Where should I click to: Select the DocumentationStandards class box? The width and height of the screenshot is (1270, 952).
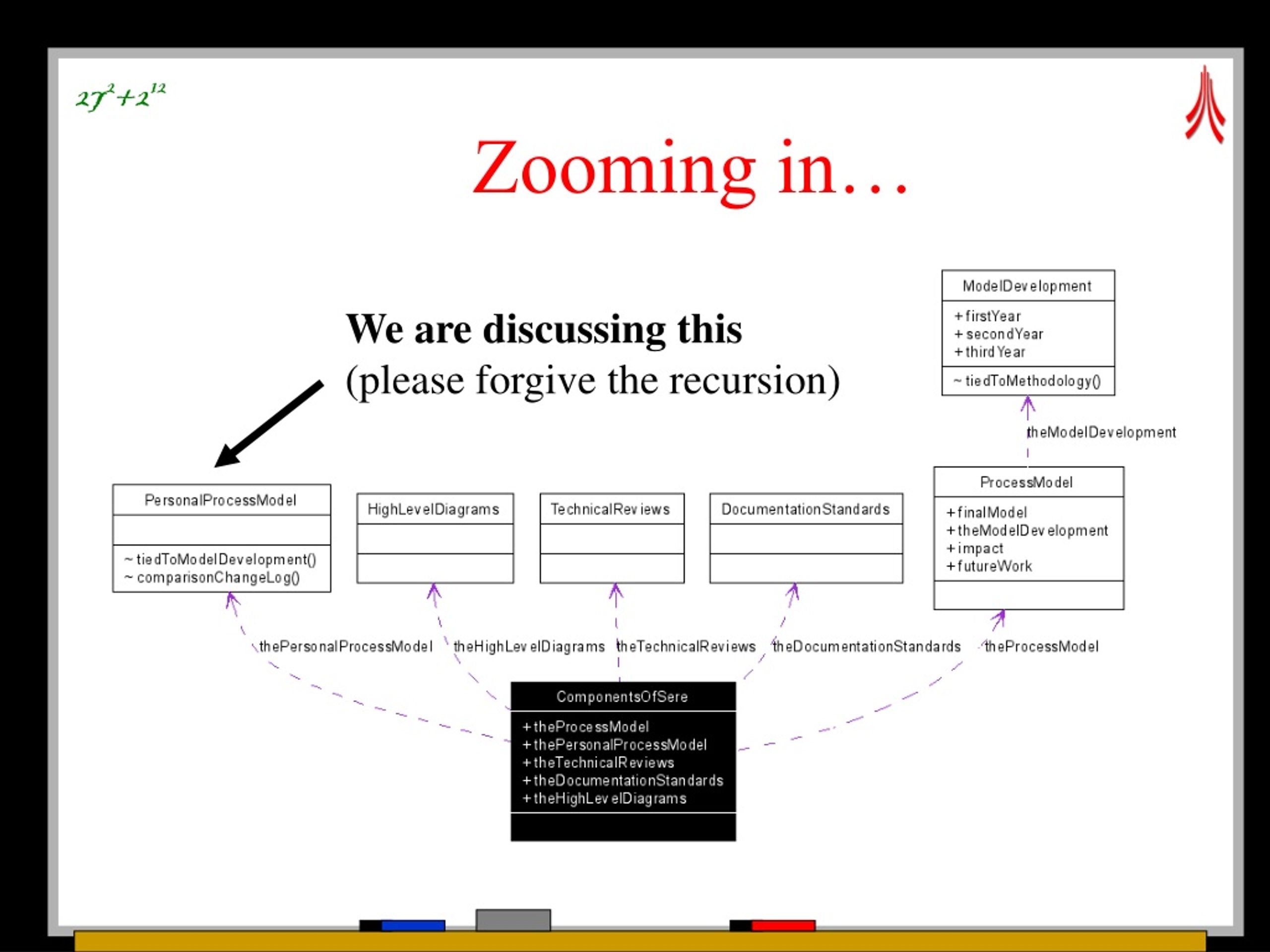pos(806,538)
